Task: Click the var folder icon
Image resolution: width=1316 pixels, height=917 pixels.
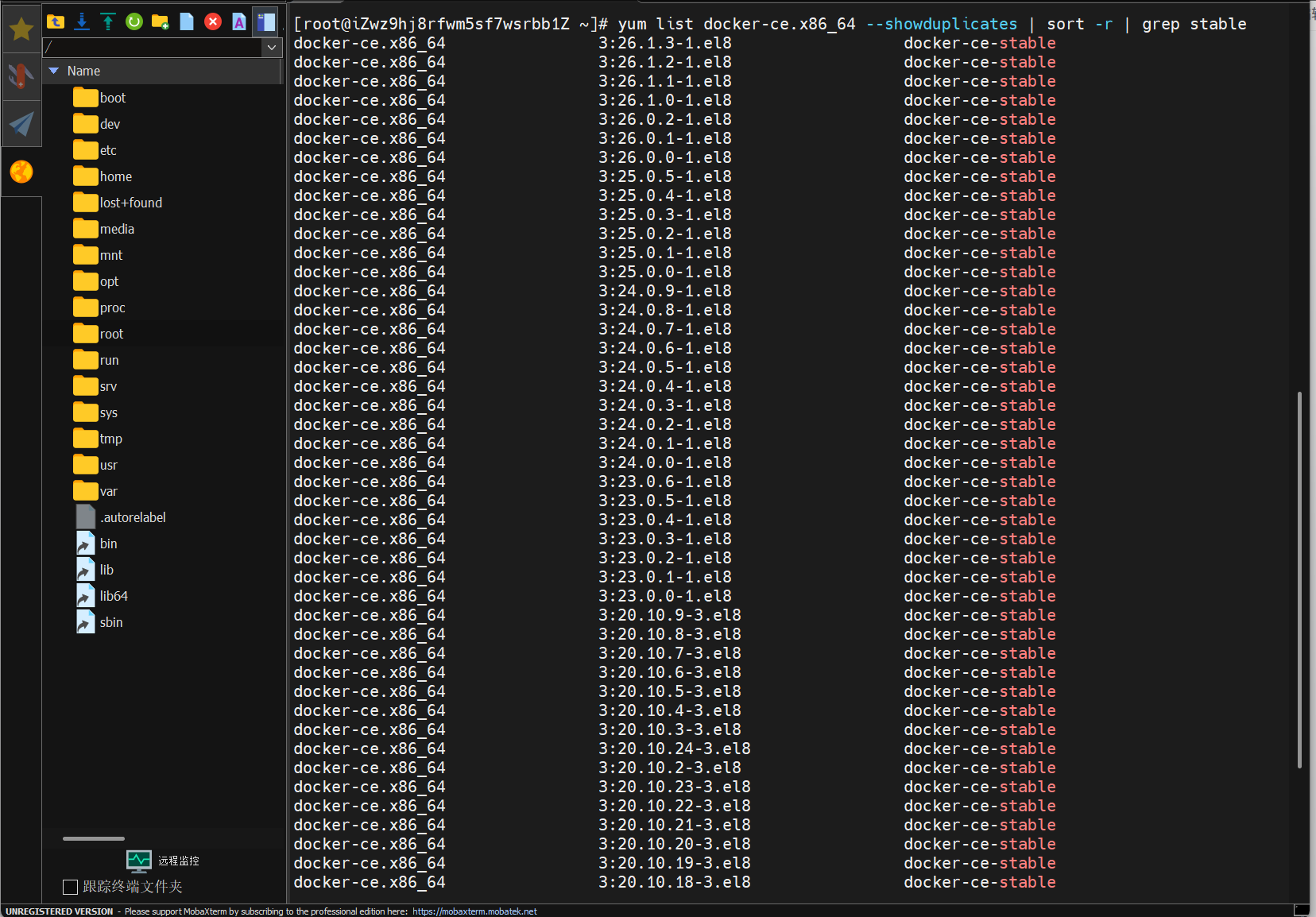Action: 85,491
